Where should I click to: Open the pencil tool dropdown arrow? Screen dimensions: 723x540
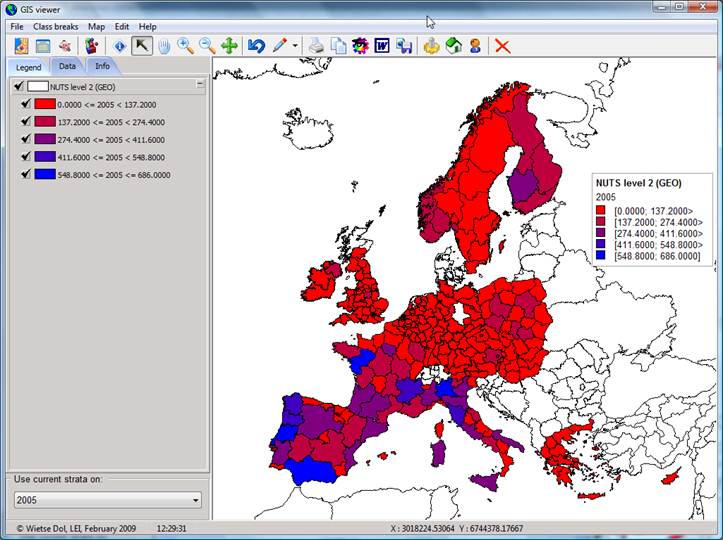click(295, 46)
